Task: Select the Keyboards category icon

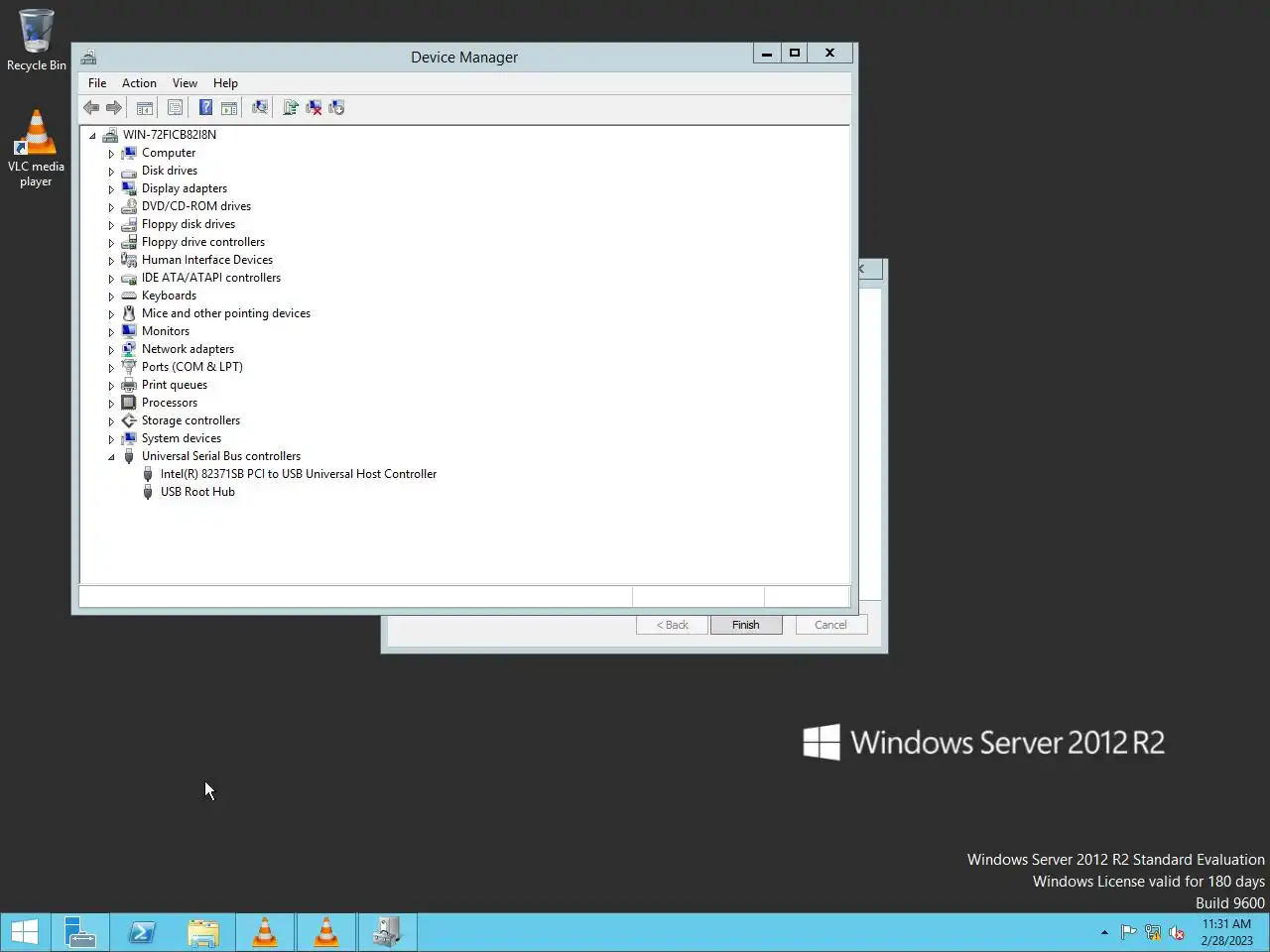Action: (129, 296)
